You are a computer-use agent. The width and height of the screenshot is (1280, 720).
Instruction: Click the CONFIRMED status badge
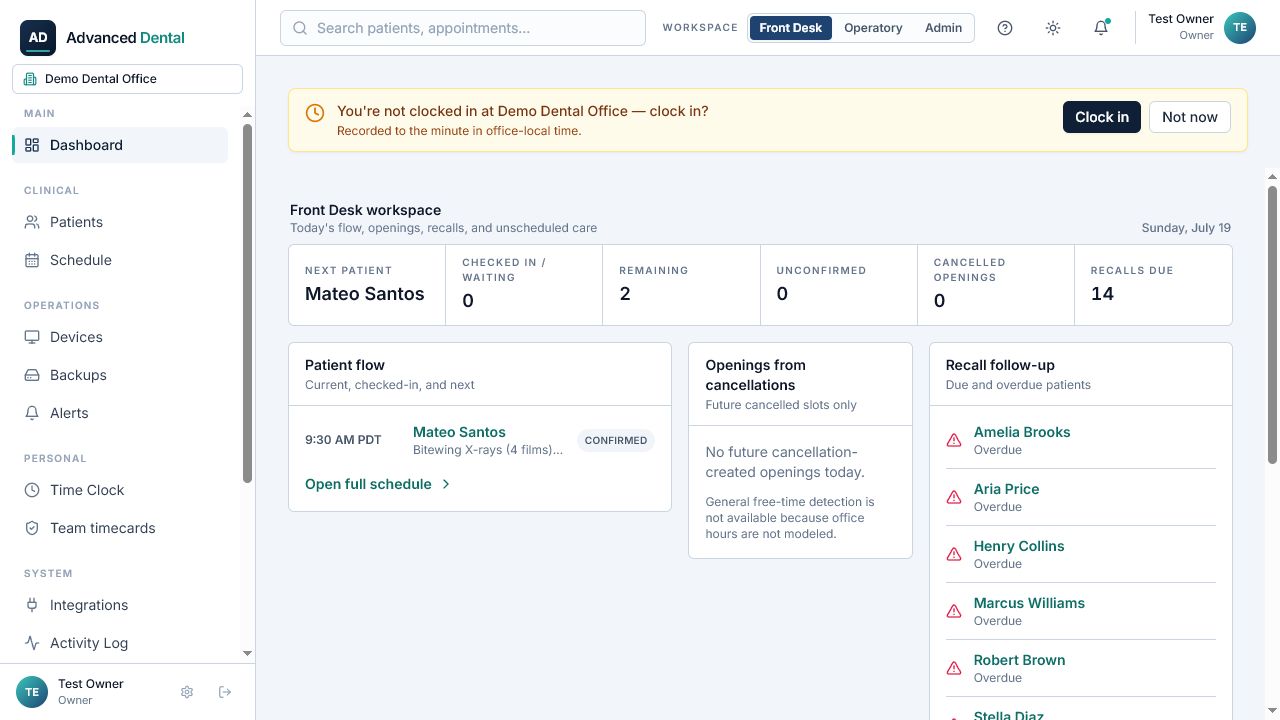pos(616,440)
